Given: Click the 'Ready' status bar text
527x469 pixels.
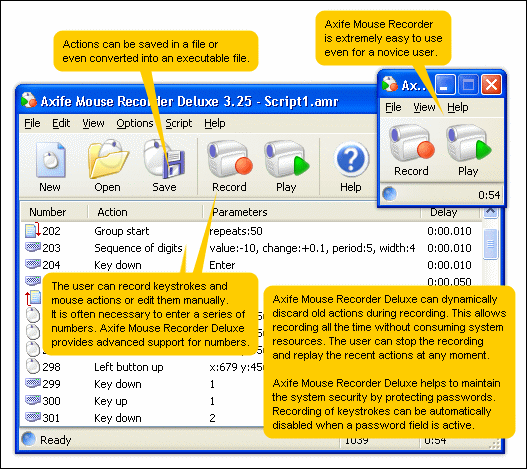Looking at the screenshot, I should (x=56, y=440).
